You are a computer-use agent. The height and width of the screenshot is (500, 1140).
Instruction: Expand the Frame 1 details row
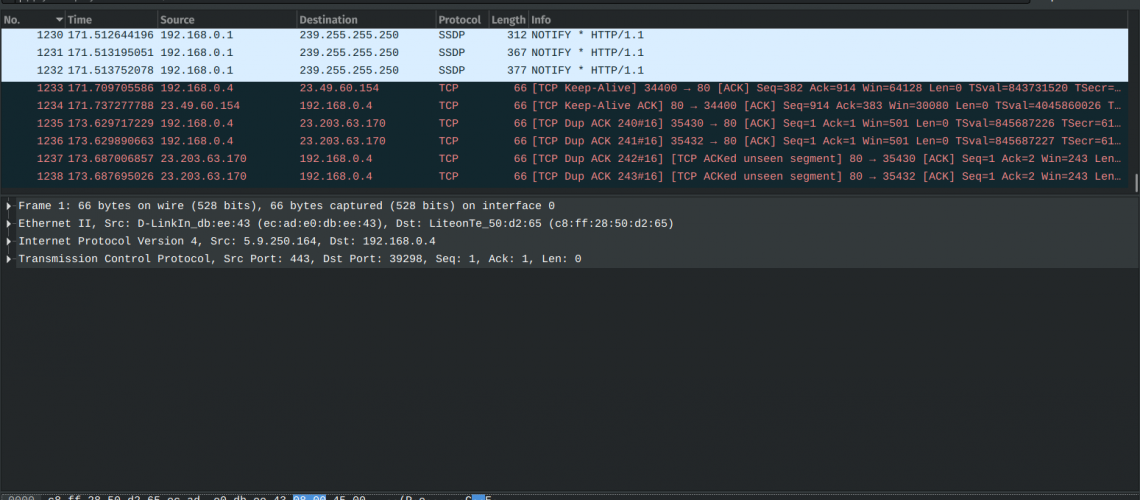9,206
